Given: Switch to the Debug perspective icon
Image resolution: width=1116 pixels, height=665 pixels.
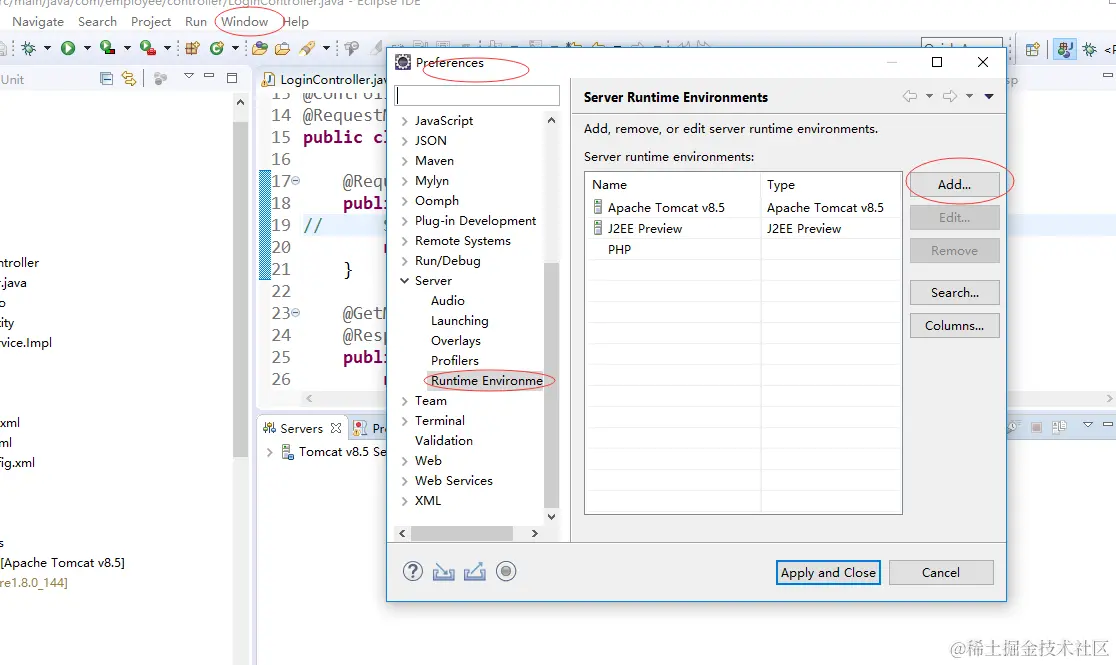Looking at the screenshot, I should tap(1089, 49).
